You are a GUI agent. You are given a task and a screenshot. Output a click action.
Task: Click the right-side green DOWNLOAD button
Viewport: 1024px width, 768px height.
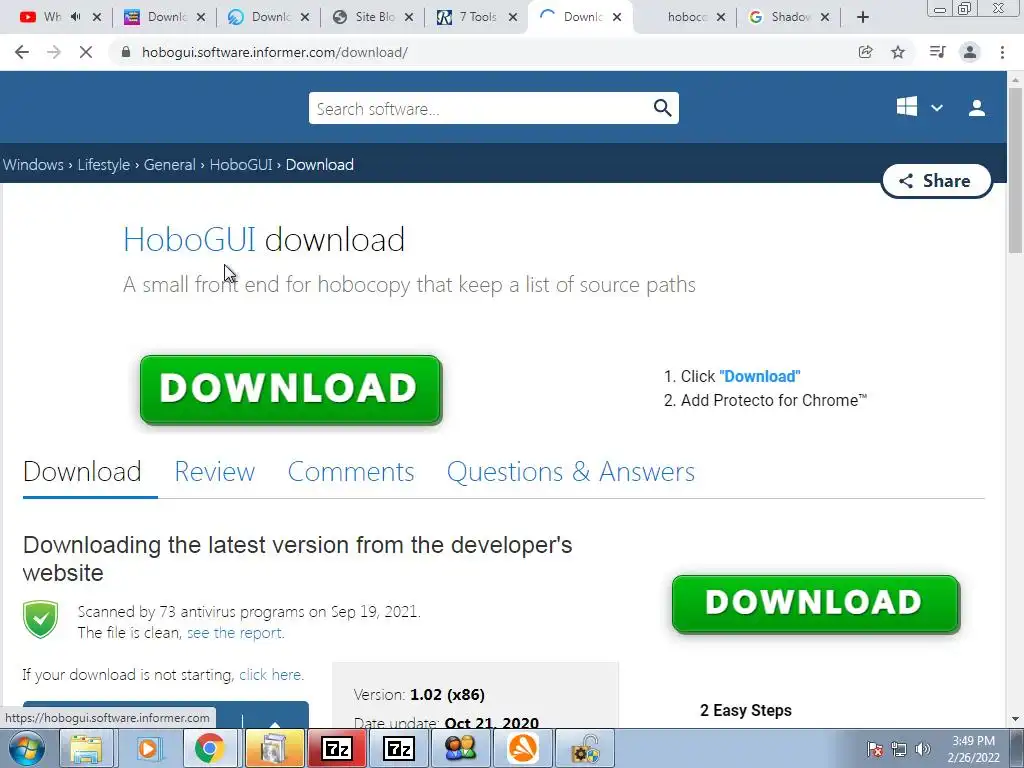(x=816, y=604)
